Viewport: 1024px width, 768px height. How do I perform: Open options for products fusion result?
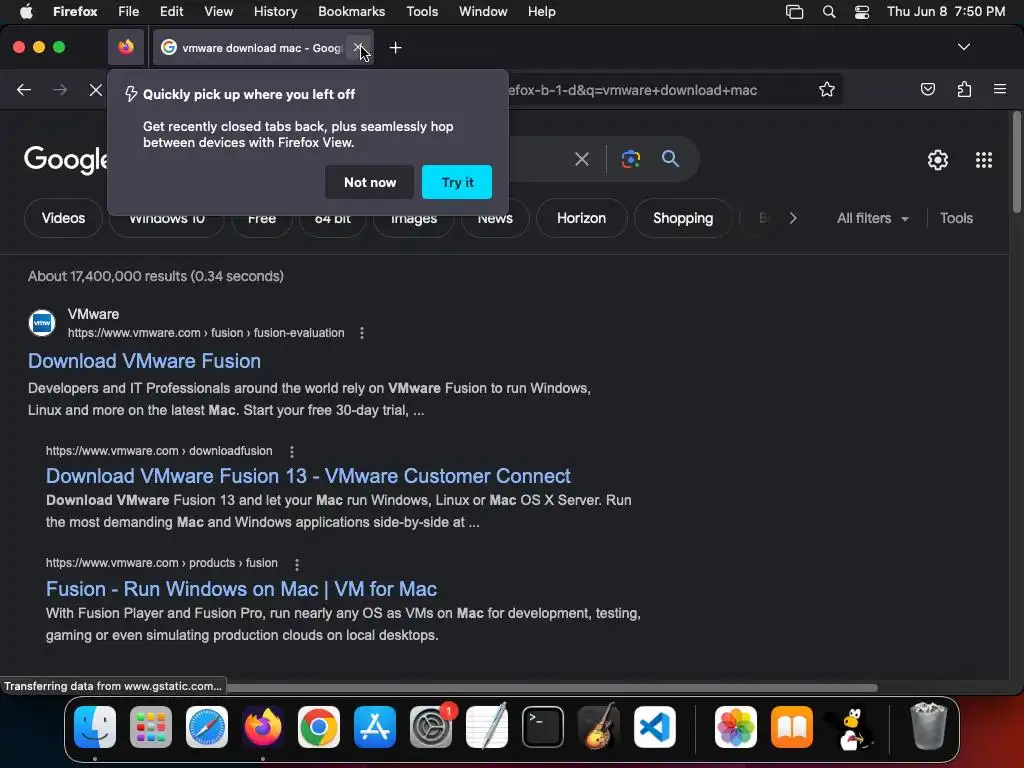coord(296,564)
